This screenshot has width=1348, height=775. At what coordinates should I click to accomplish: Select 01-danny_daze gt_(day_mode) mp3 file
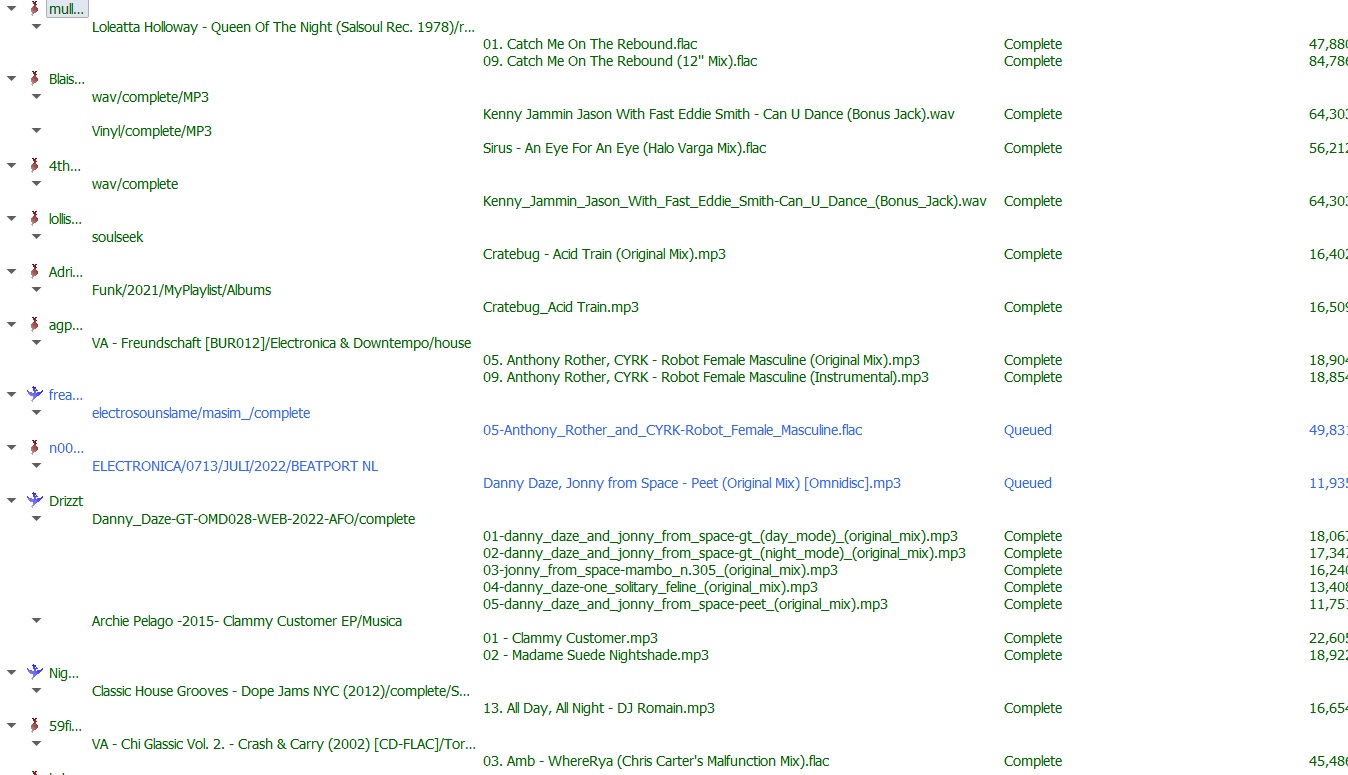[x=720, y=536]
